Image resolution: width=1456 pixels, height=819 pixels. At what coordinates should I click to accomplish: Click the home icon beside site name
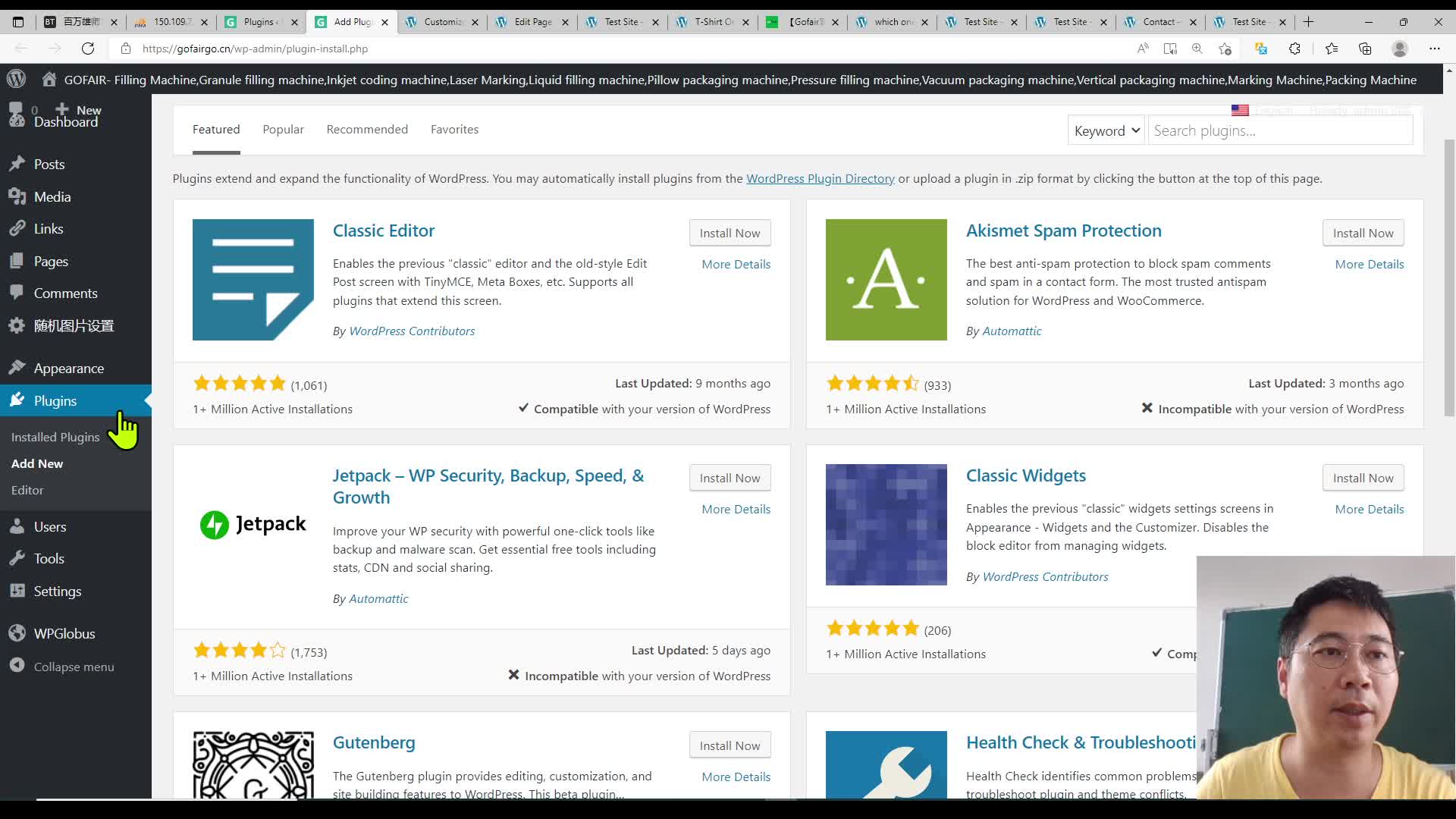pyautogui.click(x=49, y=80)
